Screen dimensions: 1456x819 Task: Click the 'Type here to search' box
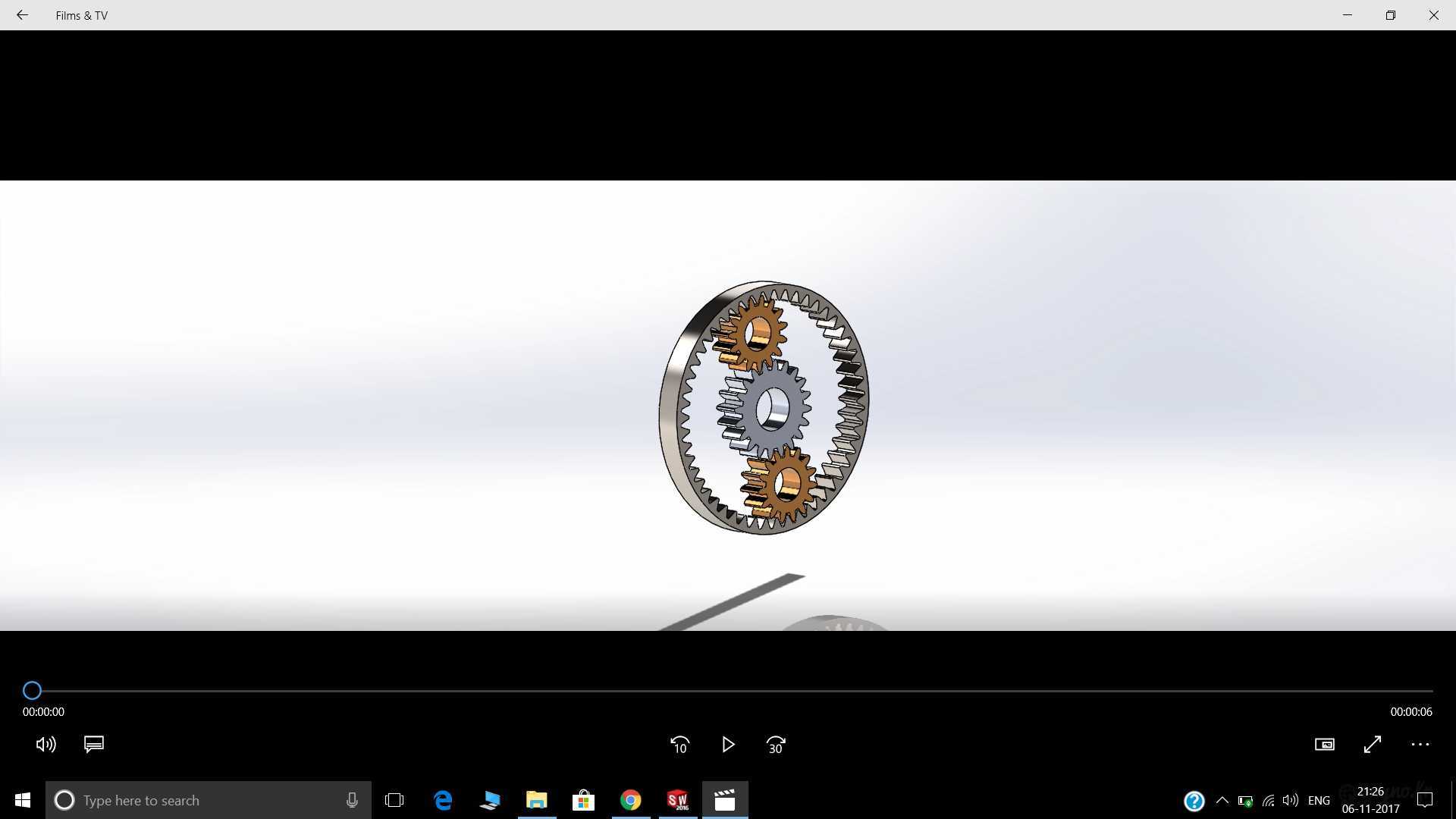coord(209,800)
